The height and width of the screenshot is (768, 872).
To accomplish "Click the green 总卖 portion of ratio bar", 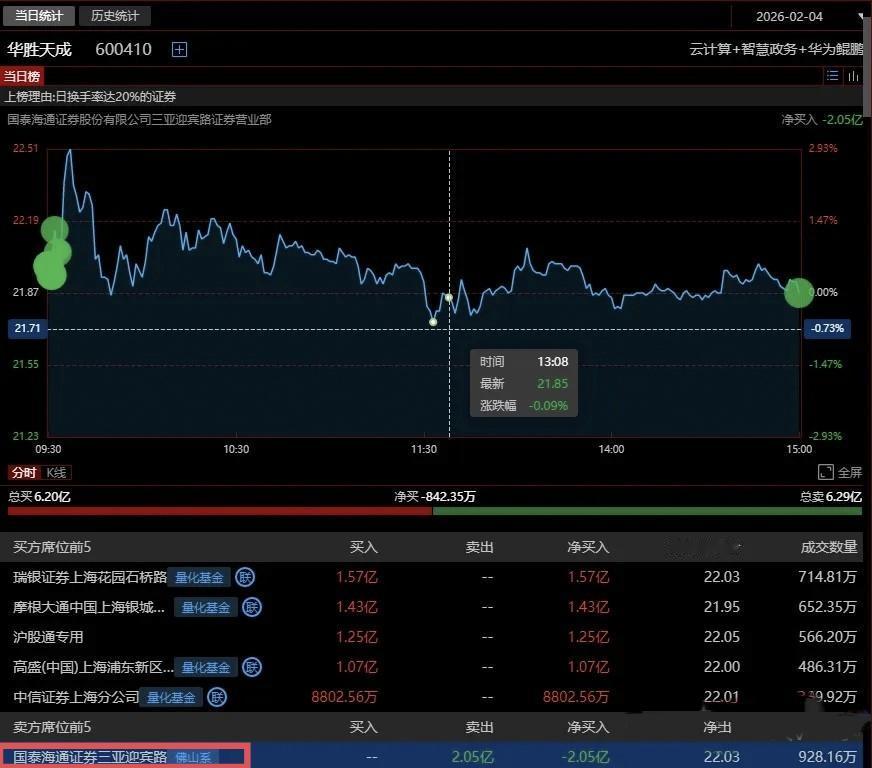I will 647,511.
